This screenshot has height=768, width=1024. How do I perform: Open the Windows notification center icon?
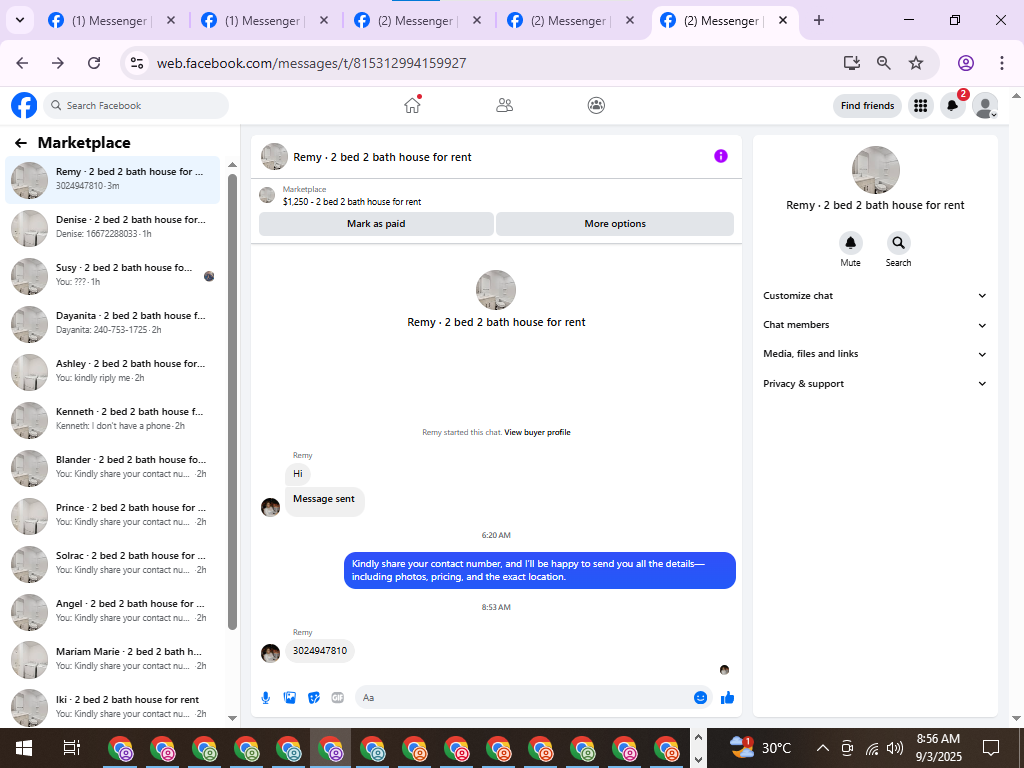pos(991,748)
